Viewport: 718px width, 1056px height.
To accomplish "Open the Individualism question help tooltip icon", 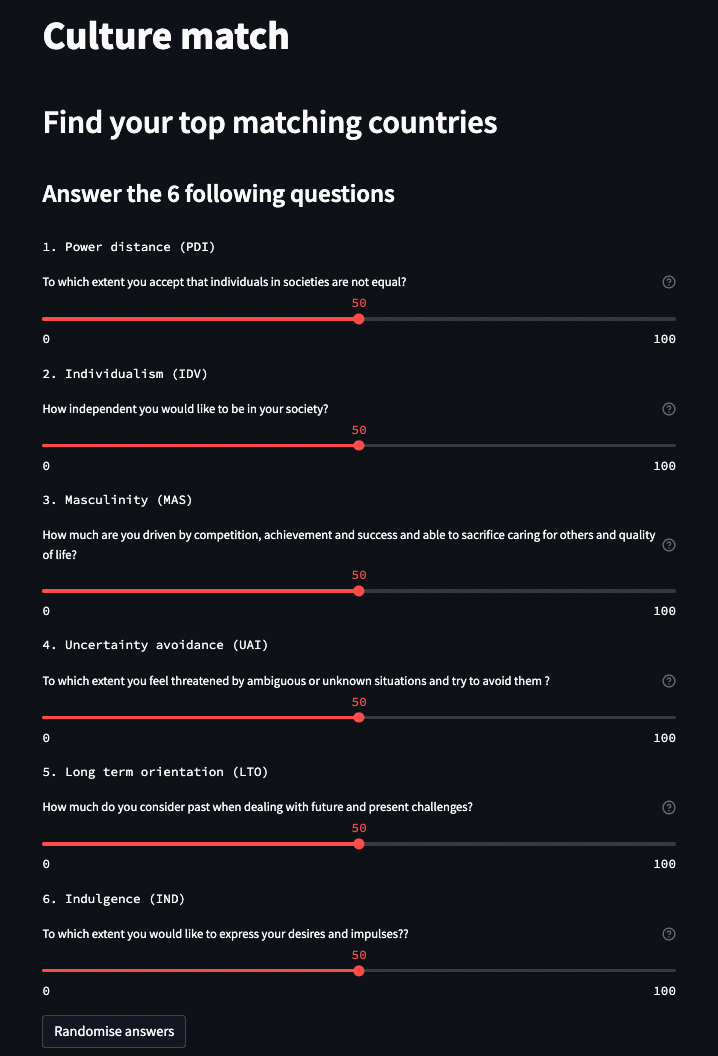I will (x=669, y=409).
